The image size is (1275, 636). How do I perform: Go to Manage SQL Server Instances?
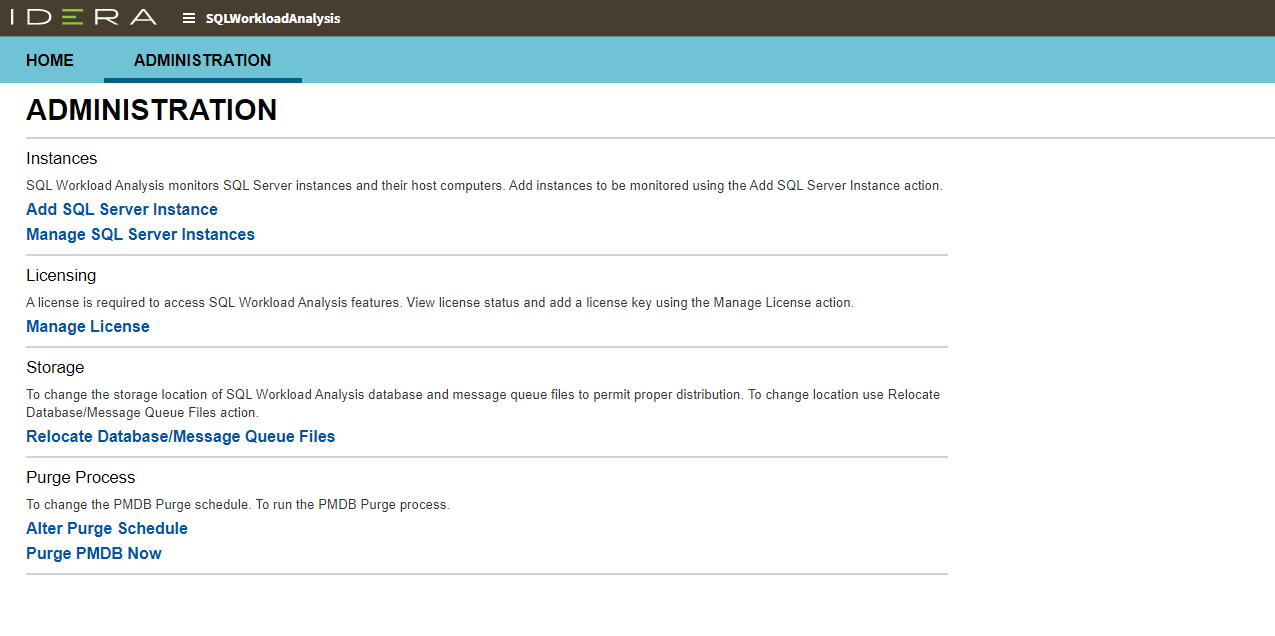click(140, 234)
